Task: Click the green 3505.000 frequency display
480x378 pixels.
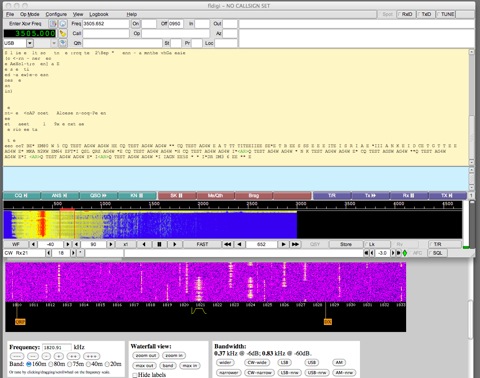Action: coord(30,33)
